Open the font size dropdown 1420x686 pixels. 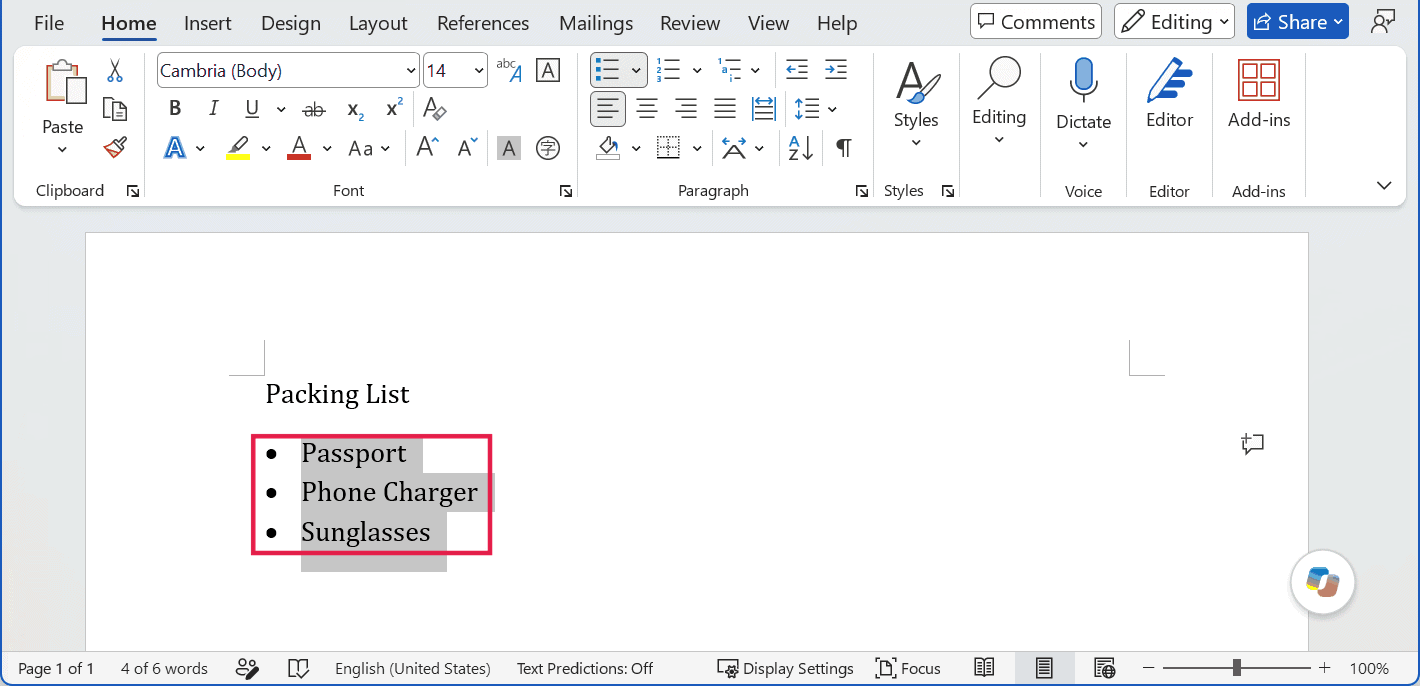[x=479, y=71]
